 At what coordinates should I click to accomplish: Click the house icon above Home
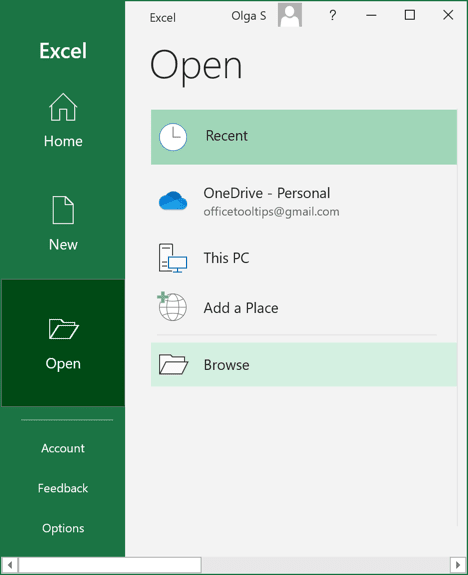coord(63,107)
